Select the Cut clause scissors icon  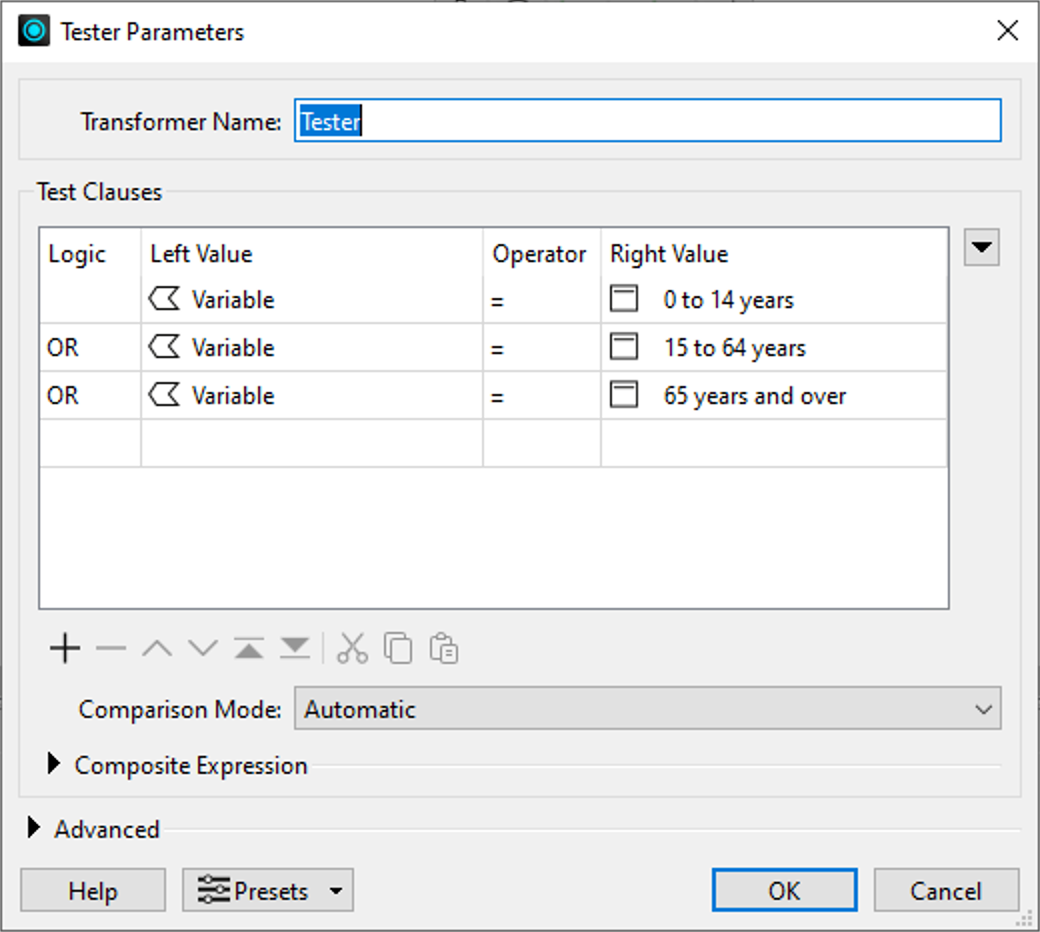(x=351, y=648)
